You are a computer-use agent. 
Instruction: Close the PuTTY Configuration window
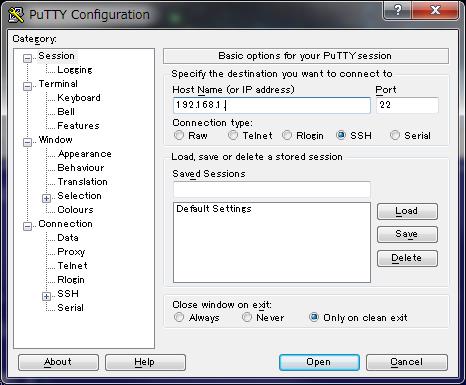tap(435, 10)
